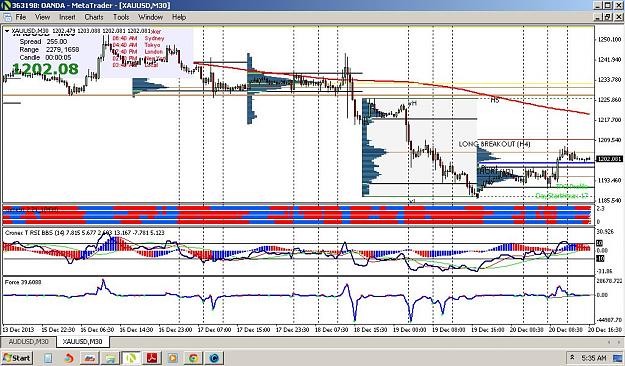This screenshot has height=366, width=625.
Task: Click the 13 Dec 2013 time axis label
Action: [18, 330]
